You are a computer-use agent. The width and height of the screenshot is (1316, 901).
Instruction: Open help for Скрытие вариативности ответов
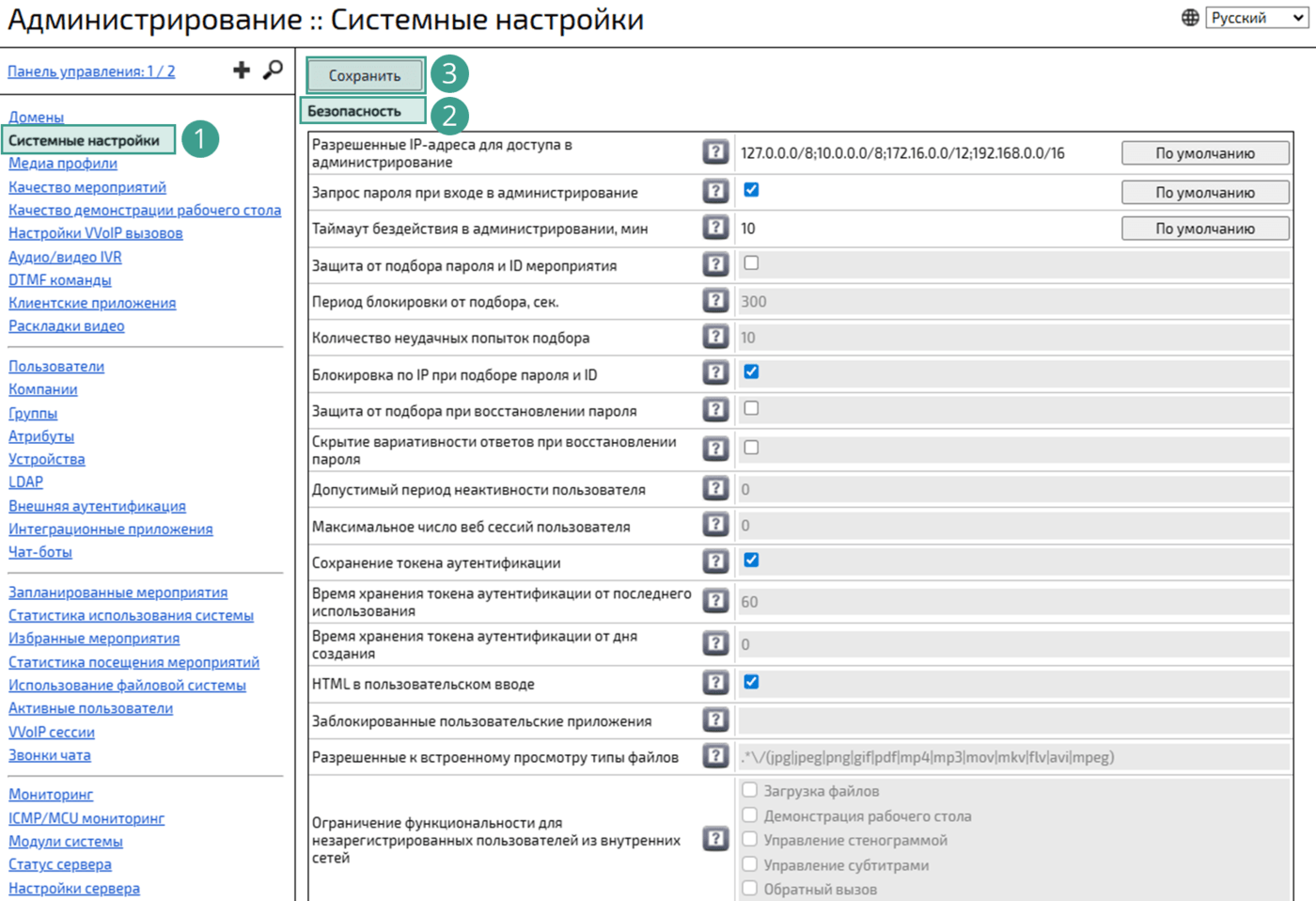point(715,449)
